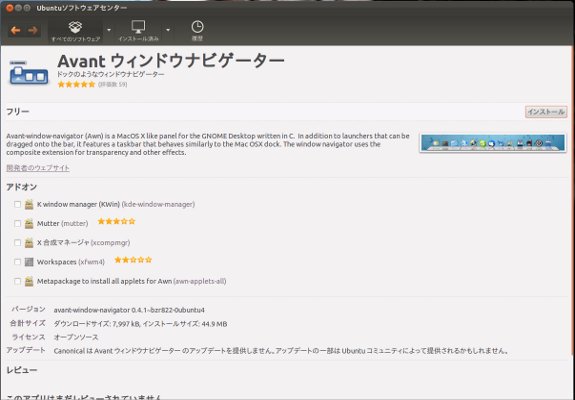The height and width of the screenshot is (400, 575).
Task: Click the Workspaces grid icon
Action: (29, 262)
